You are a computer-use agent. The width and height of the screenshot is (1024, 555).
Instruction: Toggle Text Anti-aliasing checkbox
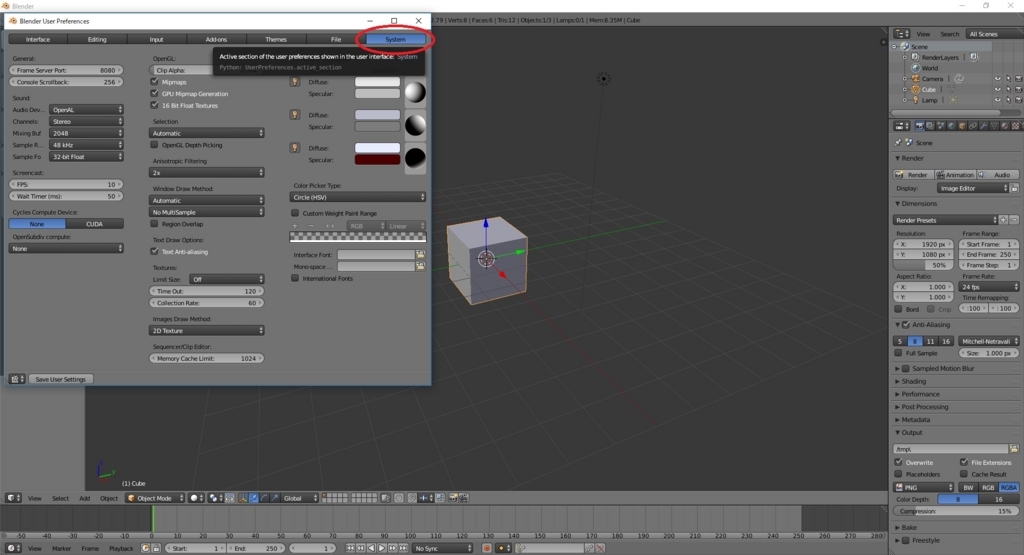pyautogui.click(x=154, y=251)
